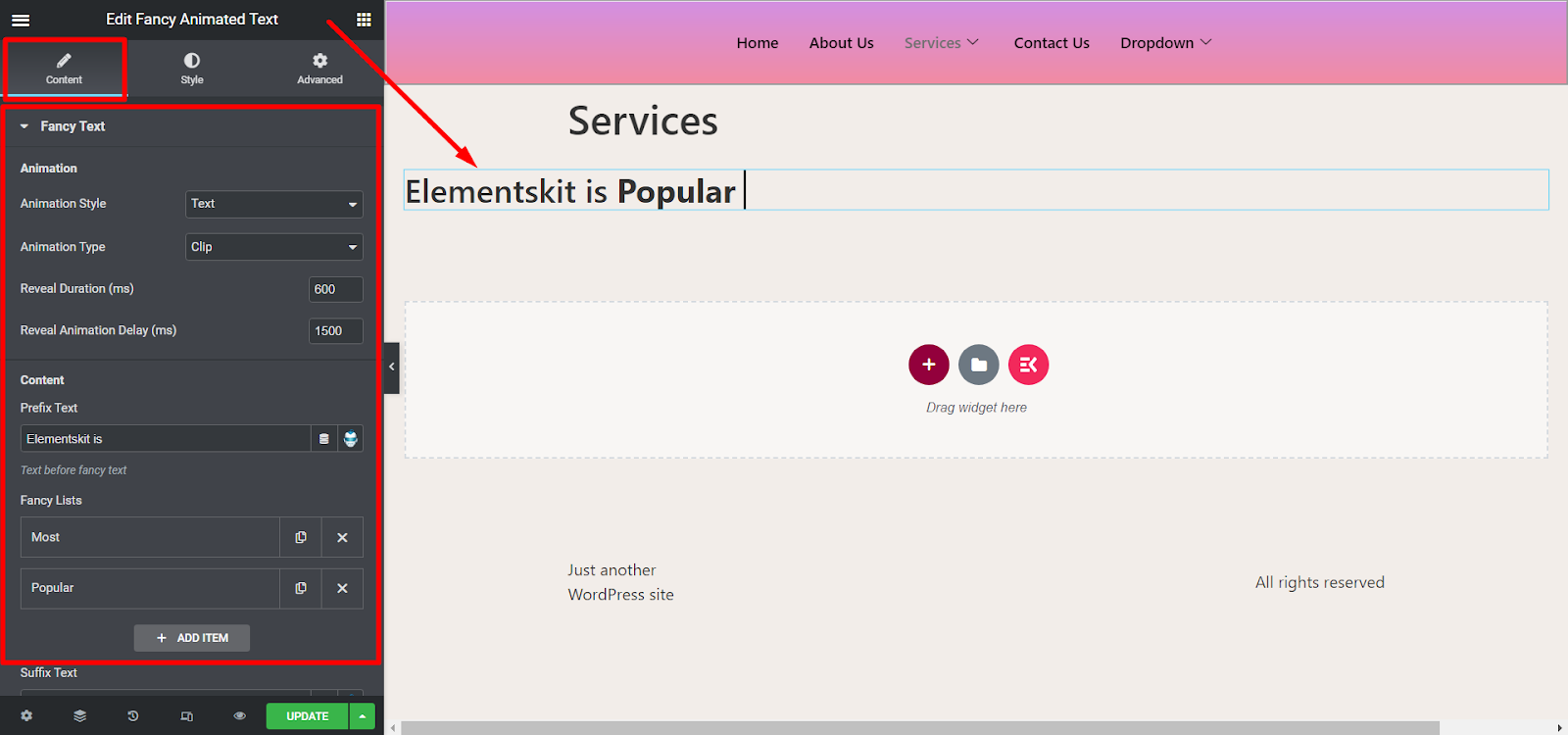This screenshot has height=735, width=1568.
Task: Click the Reveal Animation Delay field
Action: pos(336,331)
